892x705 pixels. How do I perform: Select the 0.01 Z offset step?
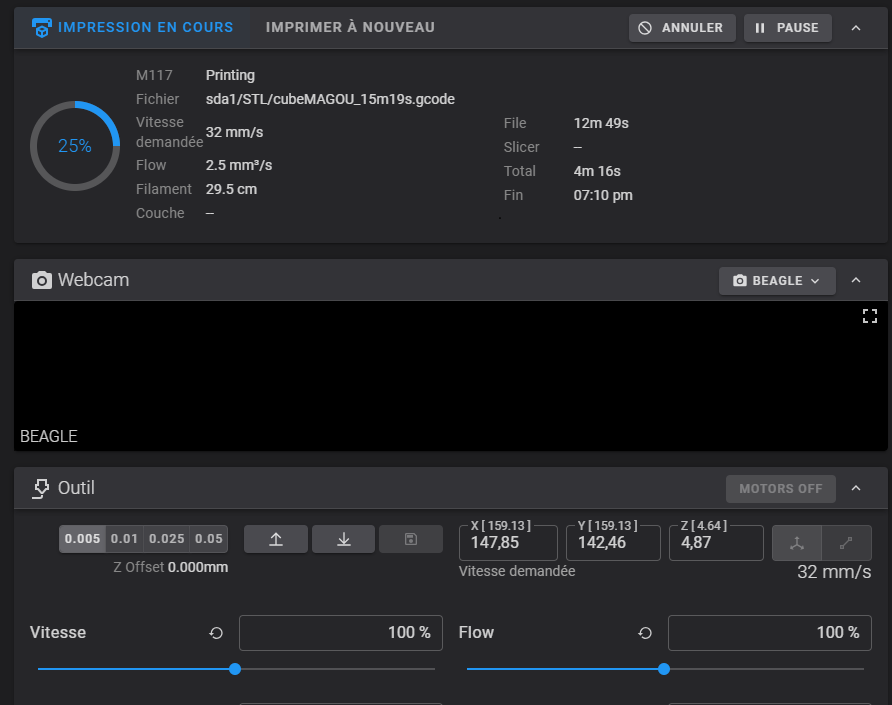point(125,539)
